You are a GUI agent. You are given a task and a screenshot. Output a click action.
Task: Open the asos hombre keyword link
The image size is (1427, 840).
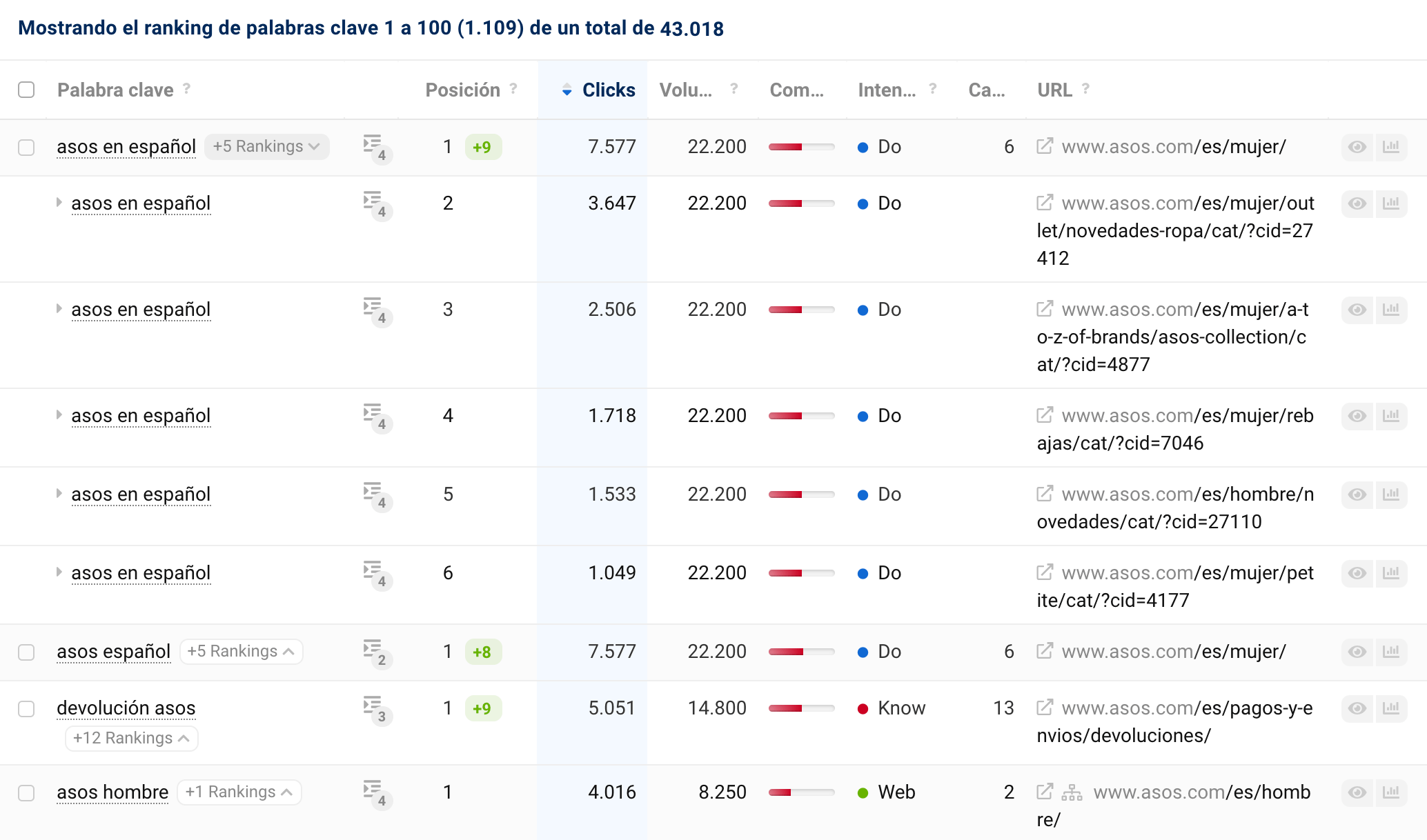(112, 792)
